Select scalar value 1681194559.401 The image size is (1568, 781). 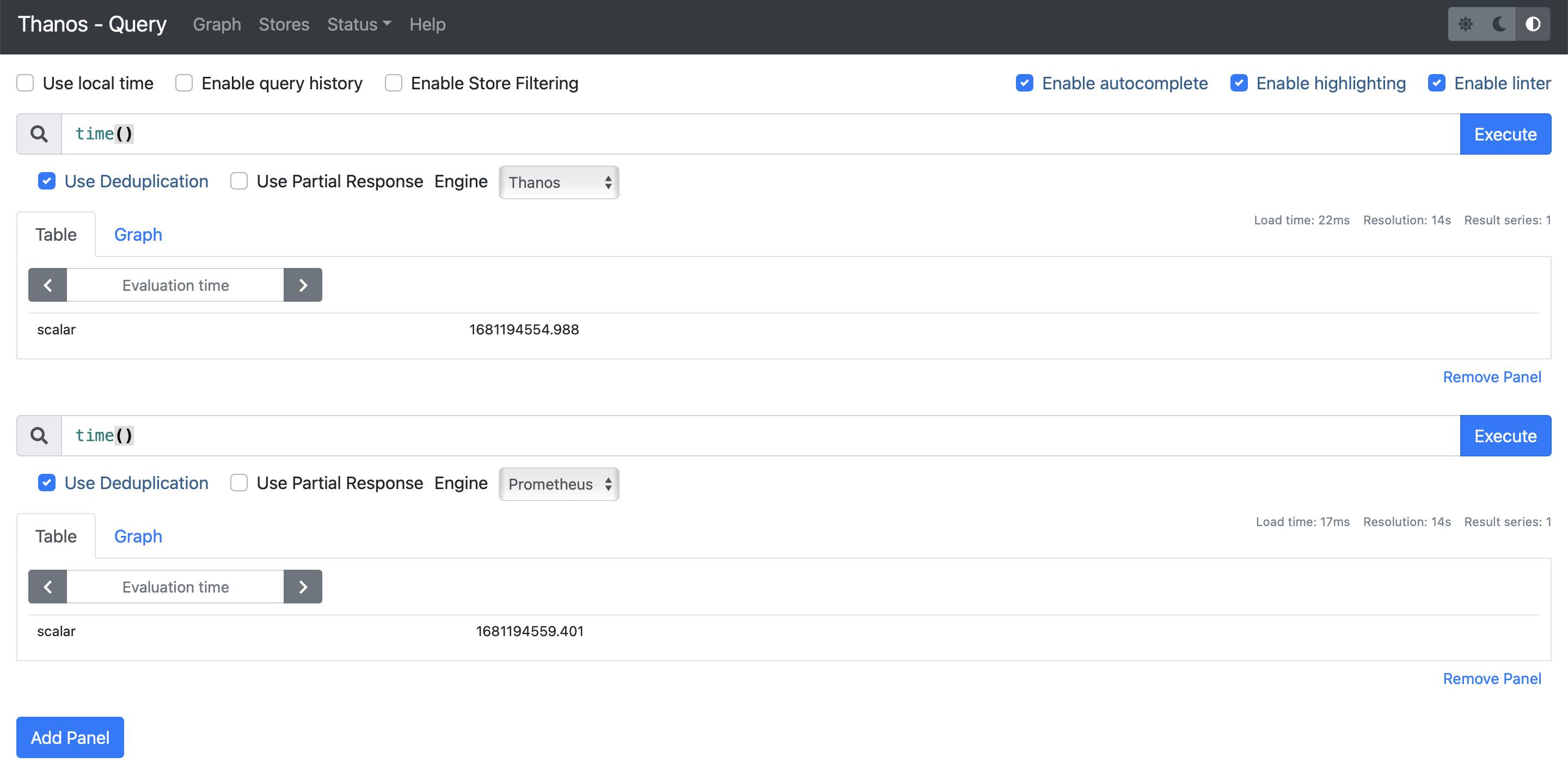point(530,631)
